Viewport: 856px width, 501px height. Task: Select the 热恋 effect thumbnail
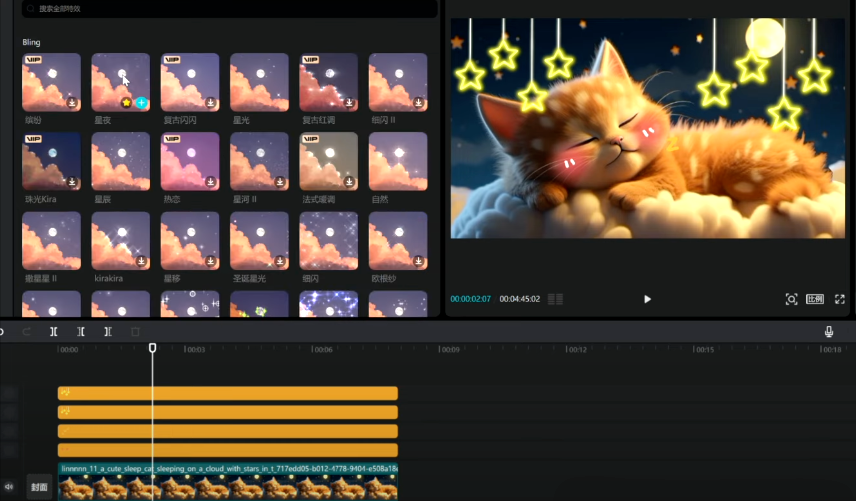point(189,160)
